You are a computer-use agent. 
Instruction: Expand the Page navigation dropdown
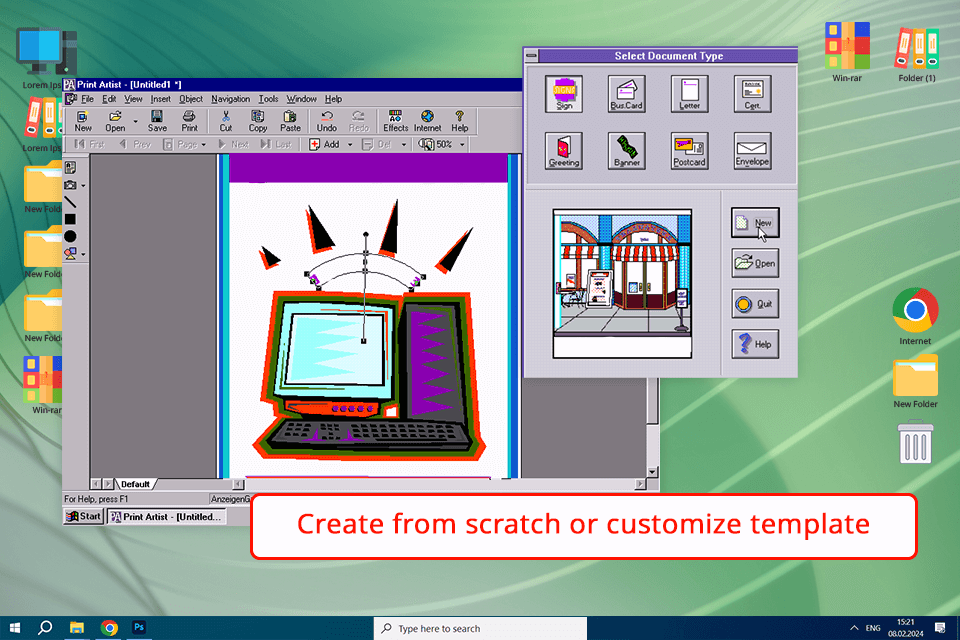click(x=203, y=145)
